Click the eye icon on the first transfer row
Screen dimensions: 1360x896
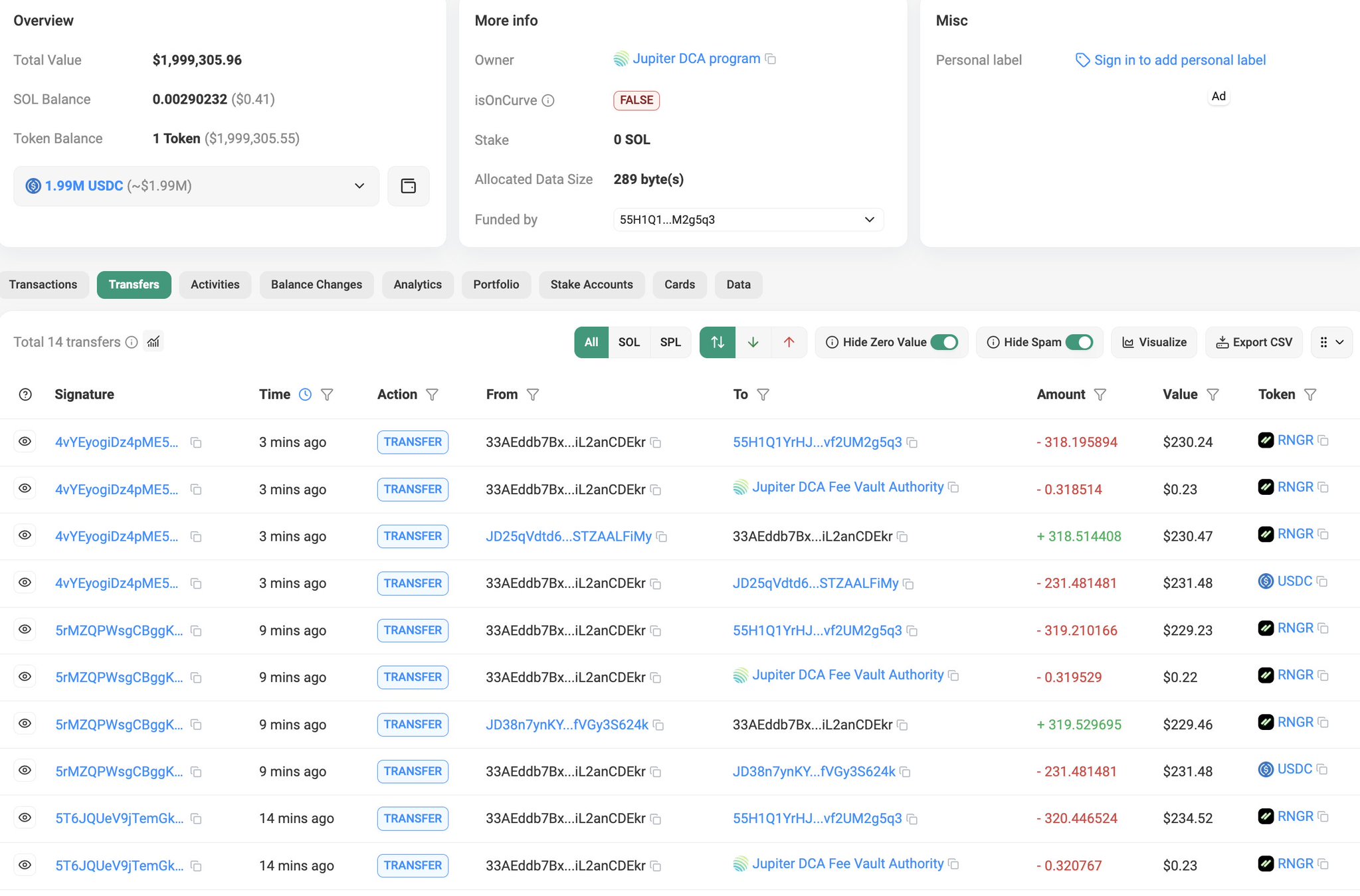[x=25, y=442]
